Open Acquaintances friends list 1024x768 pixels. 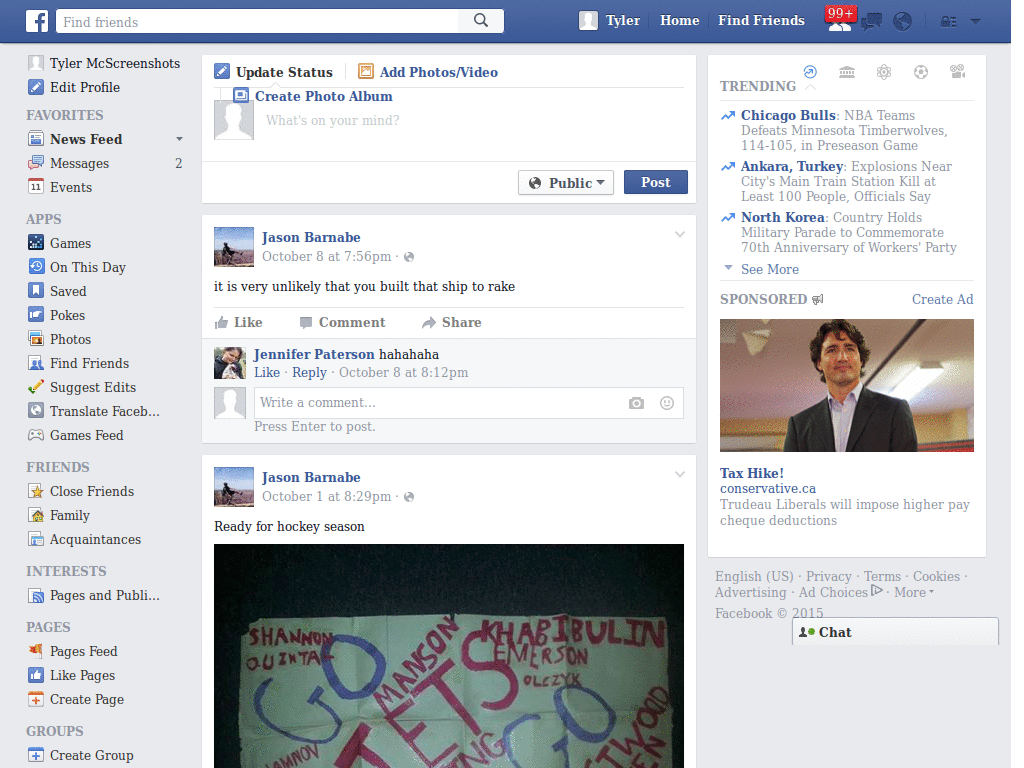(84, 539)
